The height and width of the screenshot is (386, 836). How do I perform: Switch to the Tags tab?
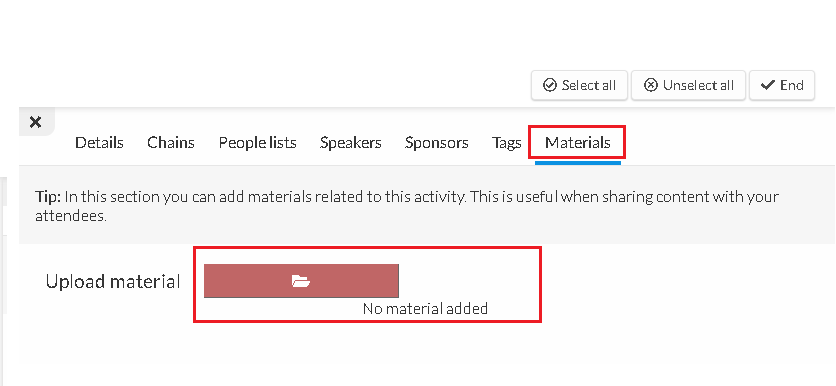[x=507, y=143]
